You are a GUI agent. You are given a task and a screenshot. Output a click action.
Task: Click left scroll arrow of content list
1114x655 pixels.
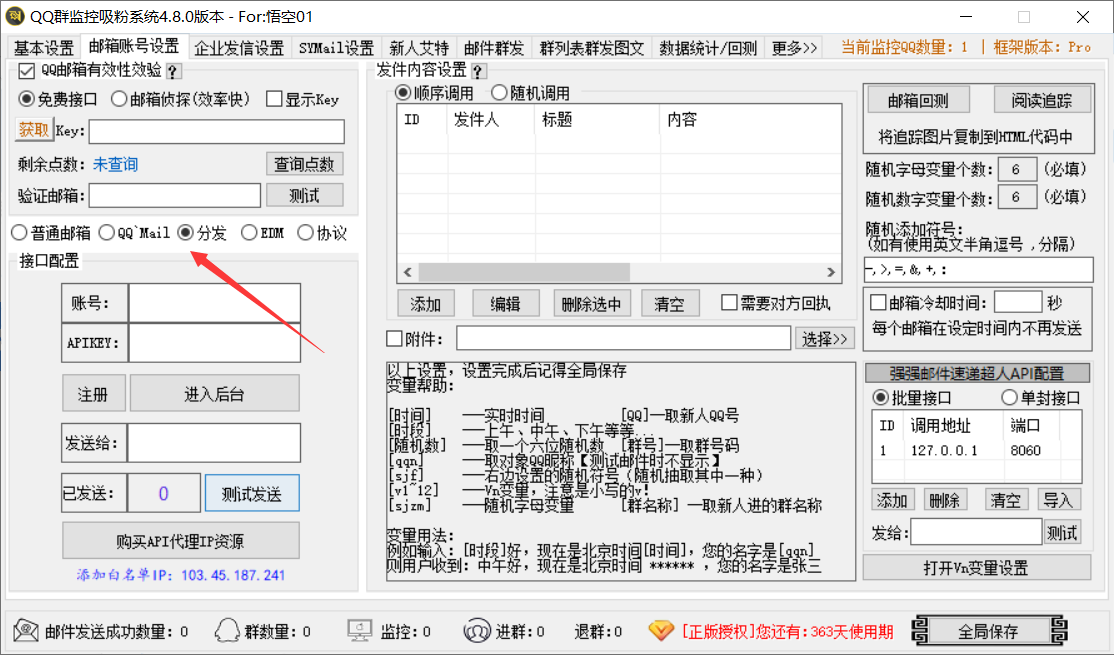[x=408, y=272]
